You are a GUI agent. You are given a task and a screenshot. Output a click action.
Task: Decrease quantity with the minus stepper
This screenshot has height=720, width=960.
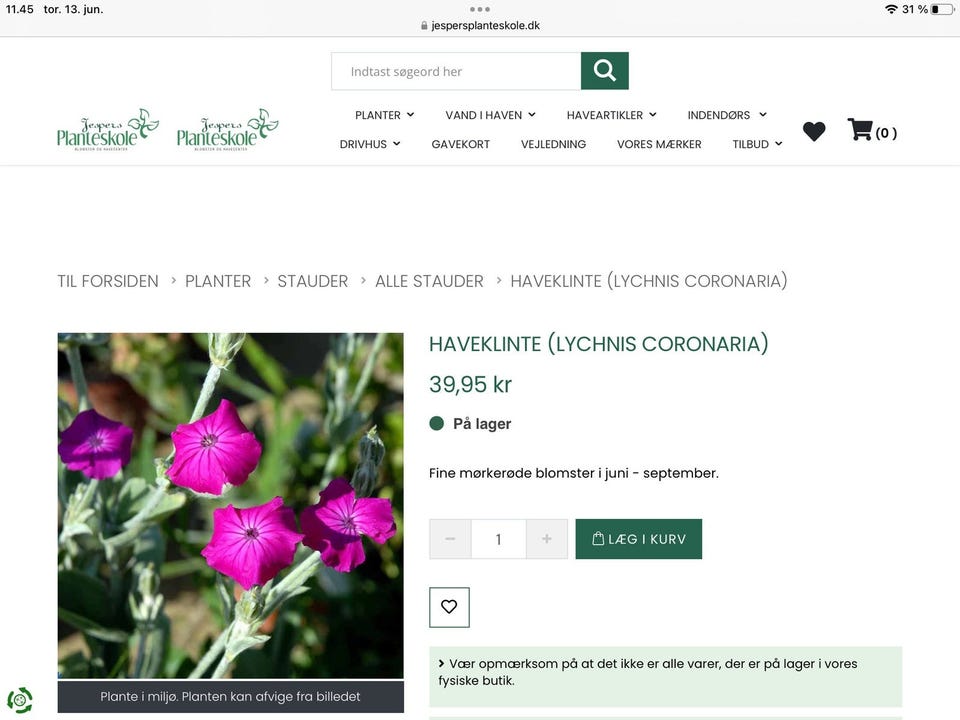pyautogui.click(x=449, y=538)
